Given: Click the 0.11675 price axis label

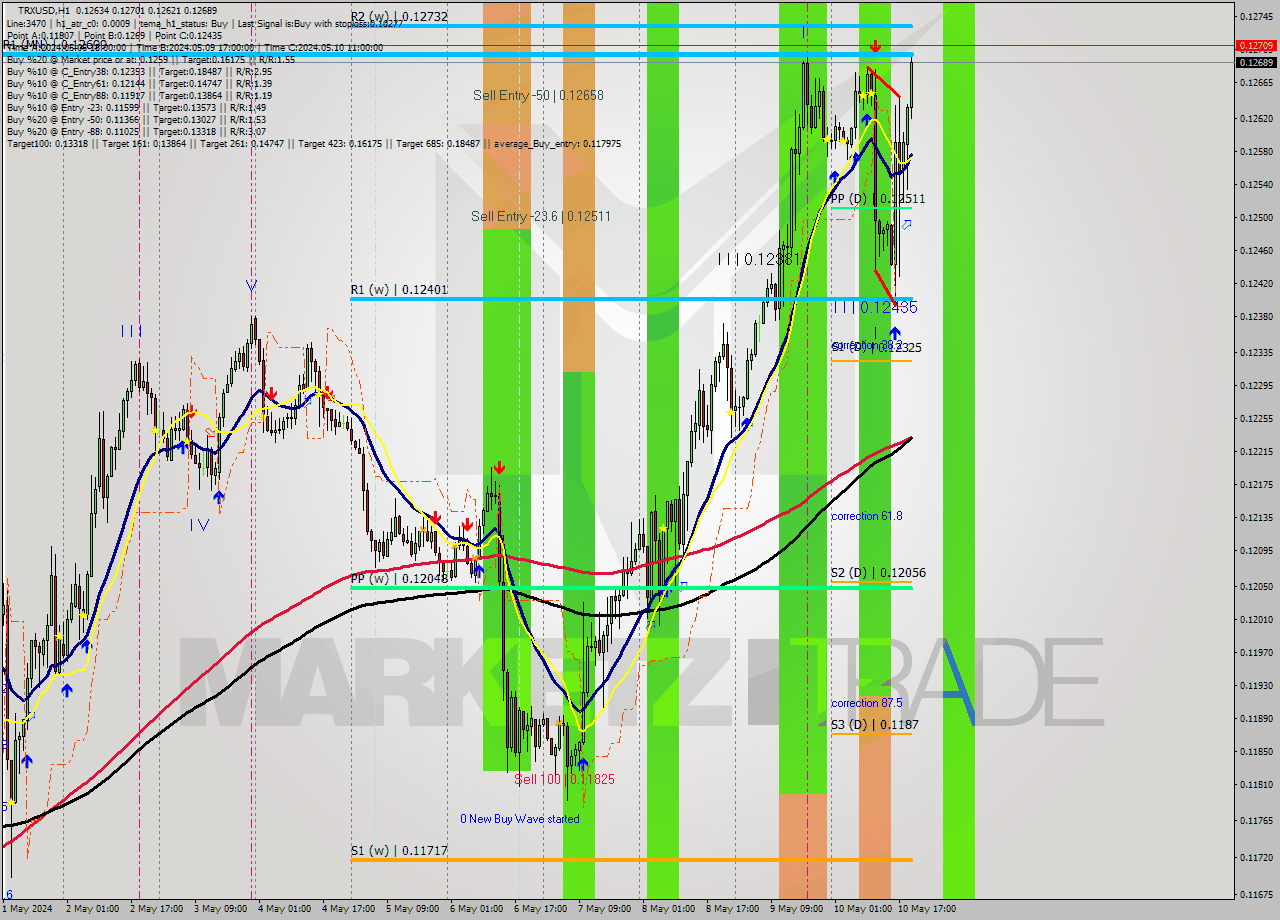Looking at the screenshot, I should [1256, 895].
